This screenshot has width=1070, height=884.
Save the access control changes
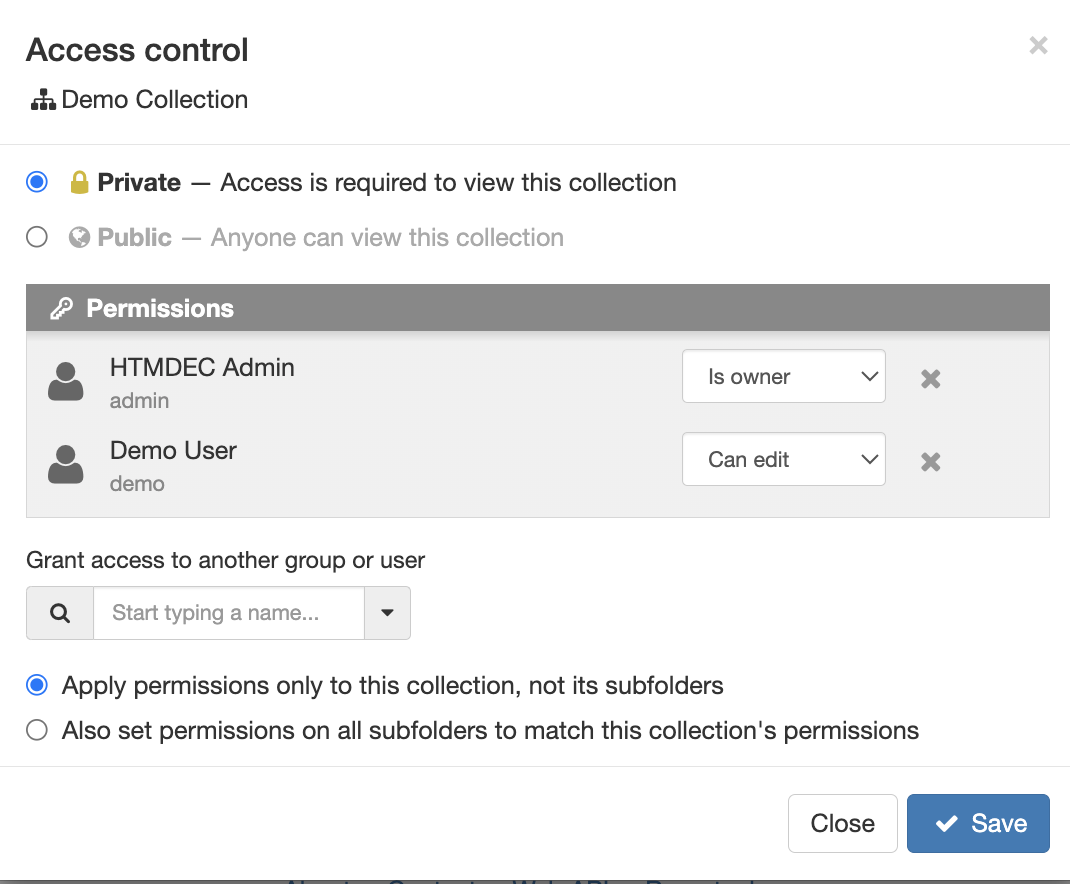[978, 823]
